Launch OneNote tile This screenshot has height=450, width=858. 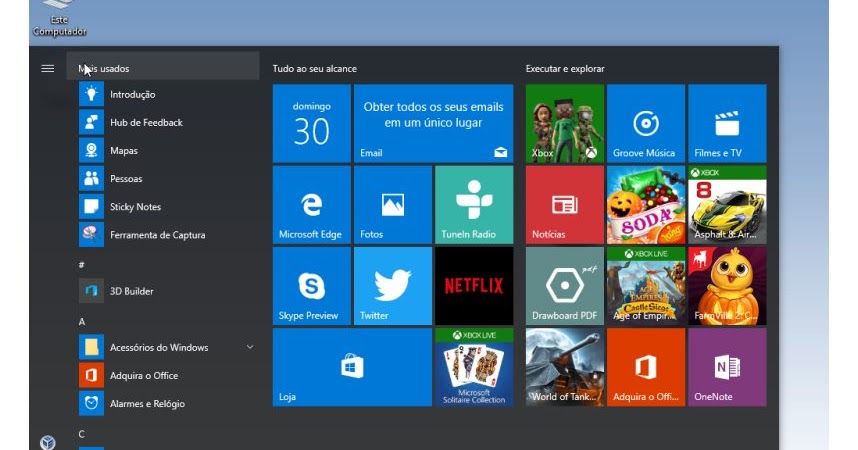(x=727, y=367)
